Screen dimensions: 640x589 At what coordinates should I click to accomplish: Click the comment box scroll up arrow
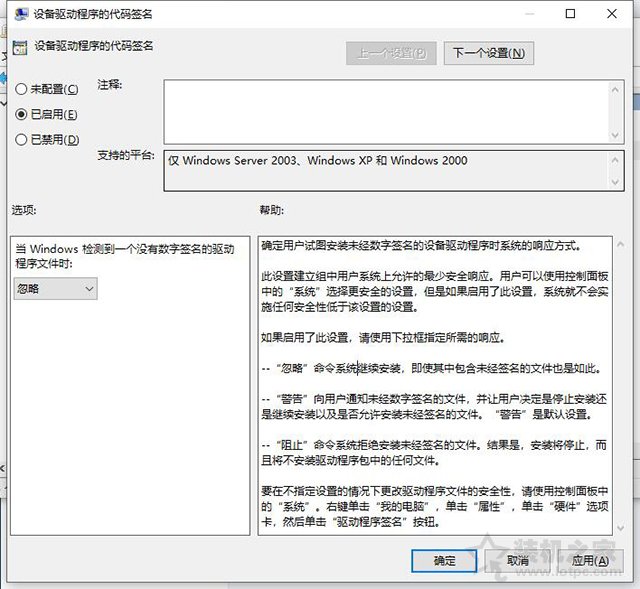616,89
